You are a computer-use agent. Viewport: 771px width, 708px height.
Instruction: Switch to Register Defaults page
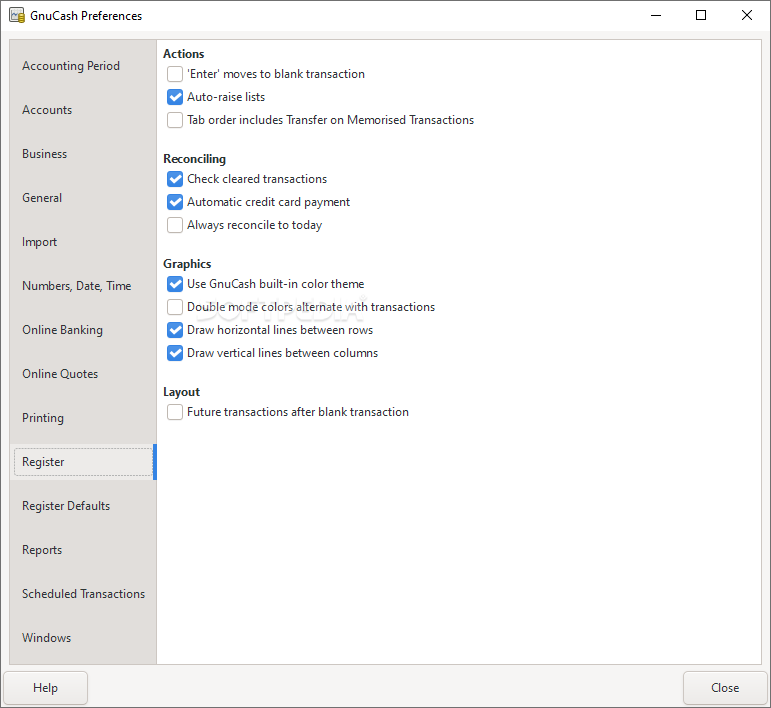tap(83, 506)
